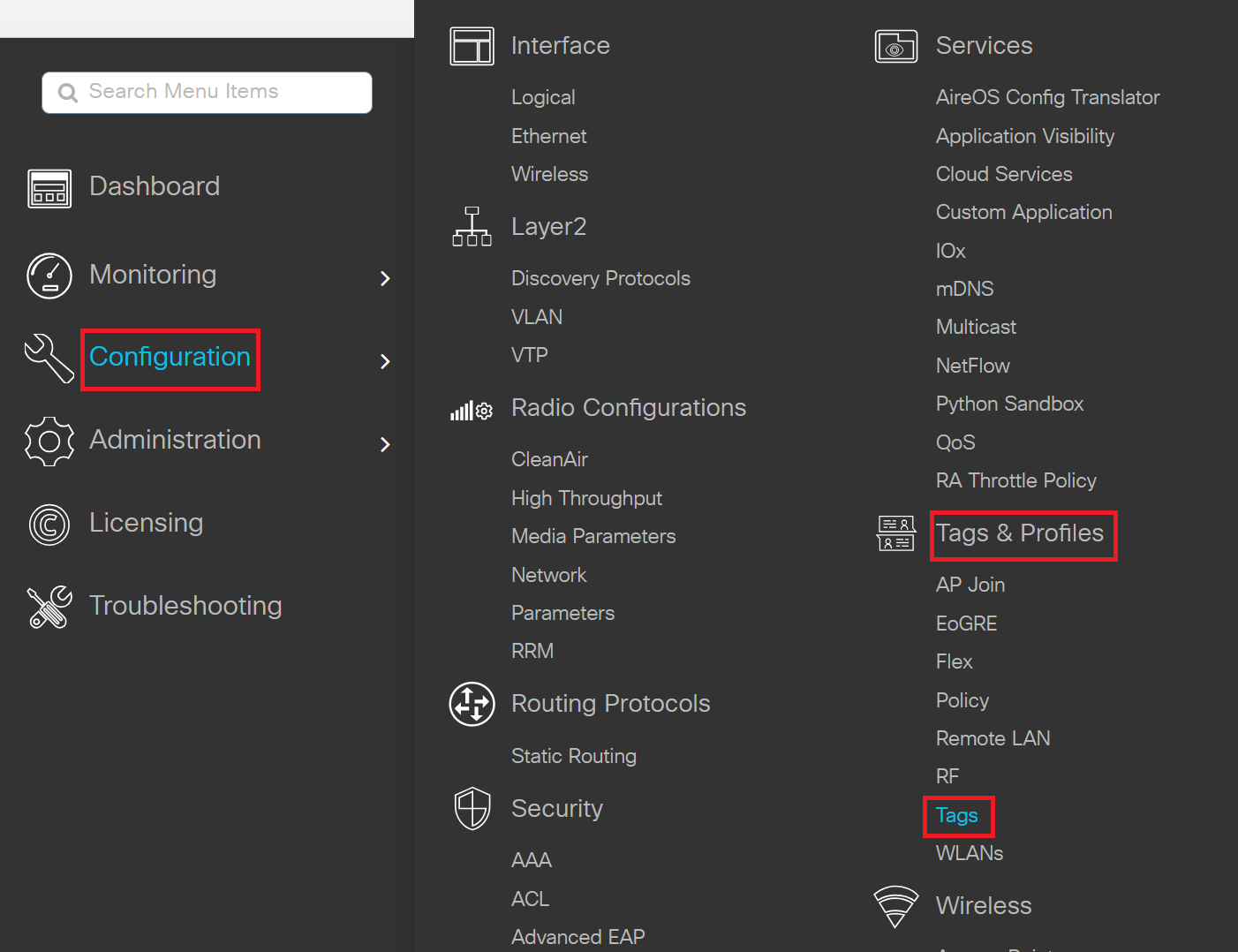Expand the Configuration submenu arrow

[x=385, y=361]
